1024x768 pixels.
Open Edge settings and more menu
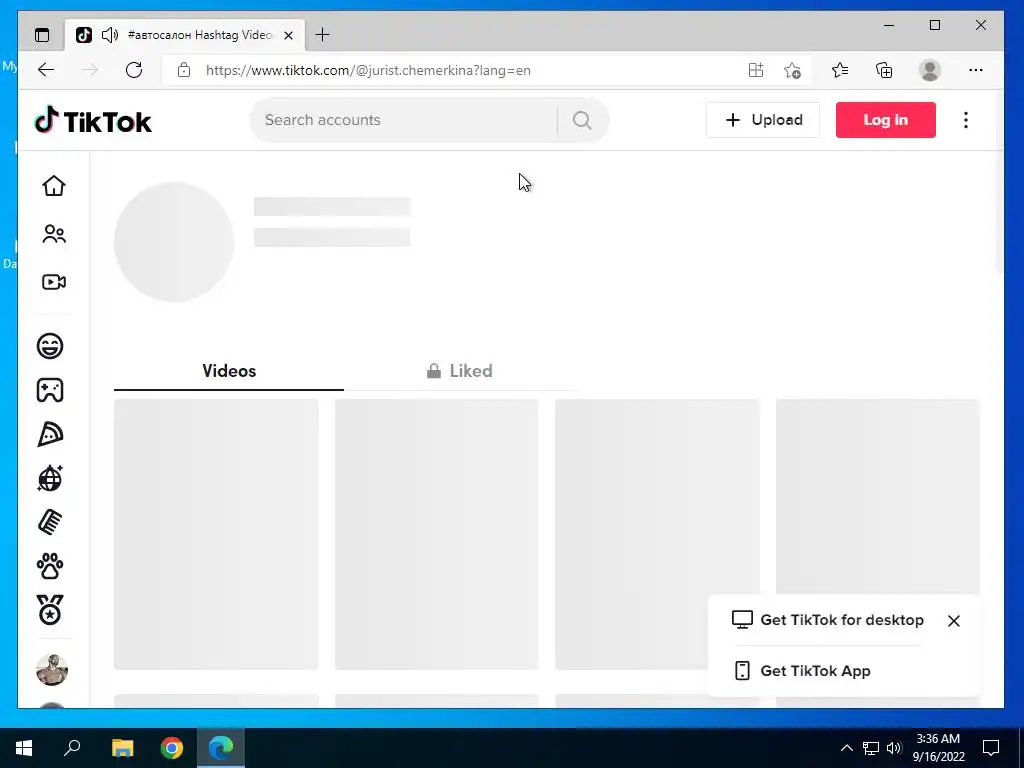[x=976, y=70]
